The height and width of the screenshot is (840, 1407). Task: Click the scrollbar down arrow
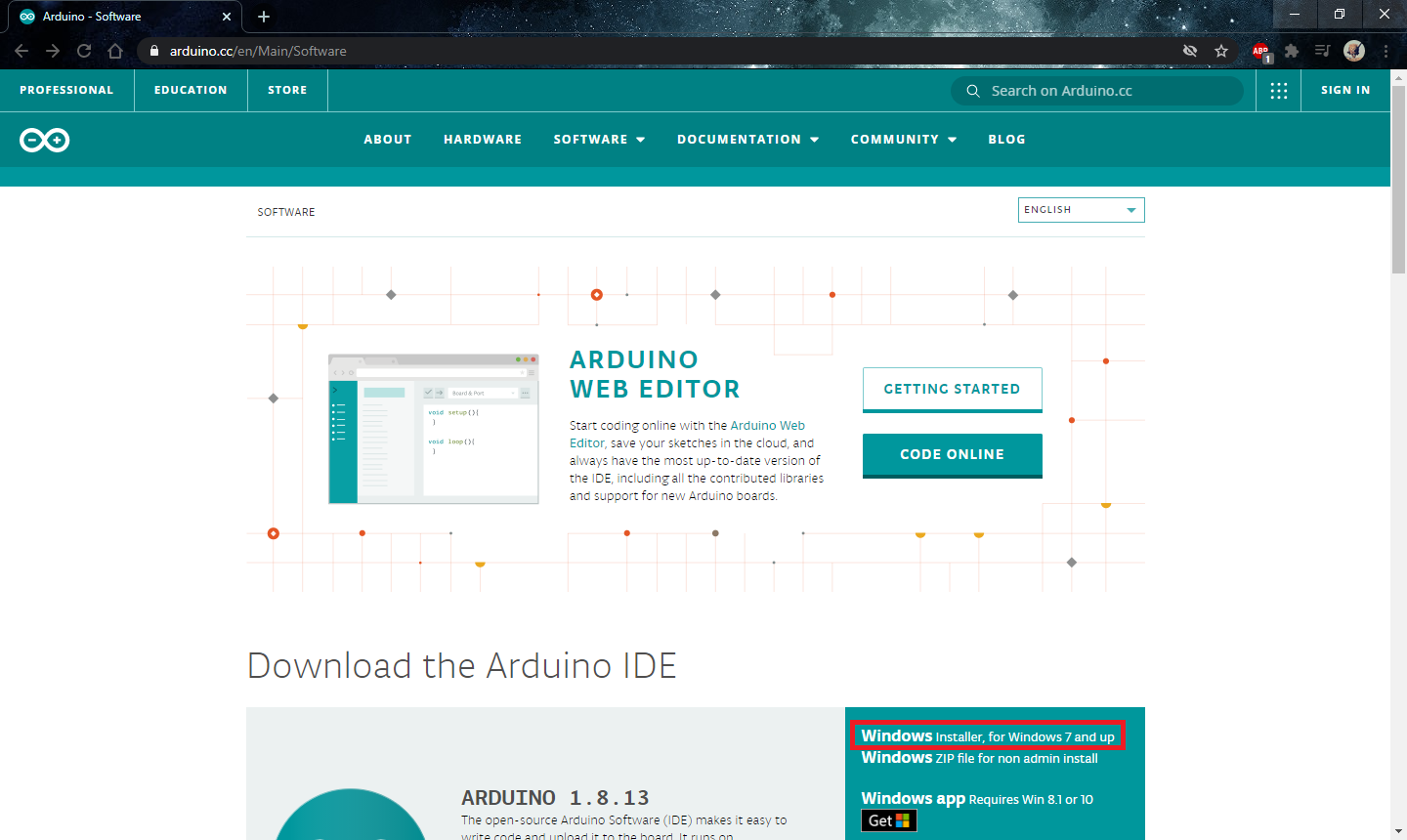coord(1398,831)
